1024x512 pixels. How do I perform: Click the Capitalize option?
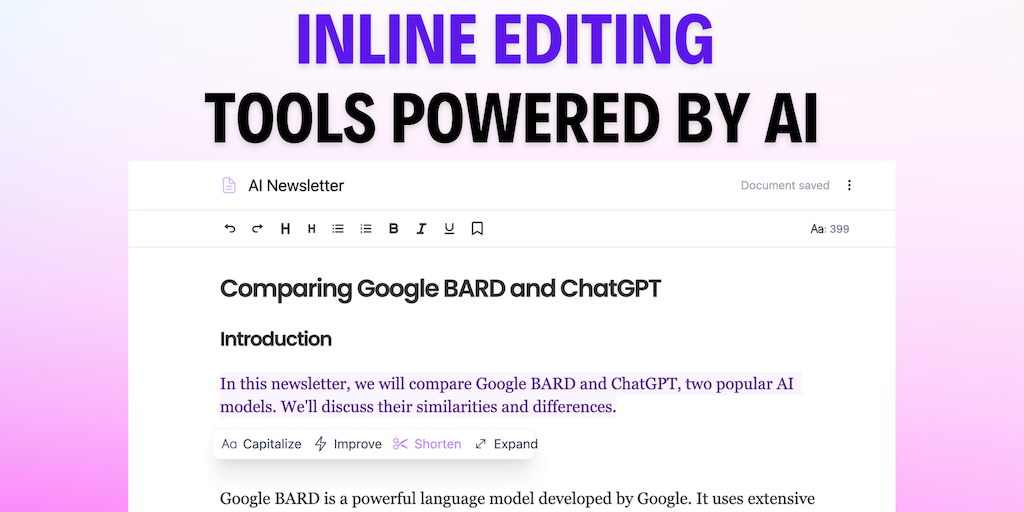(x=261, y=444)
